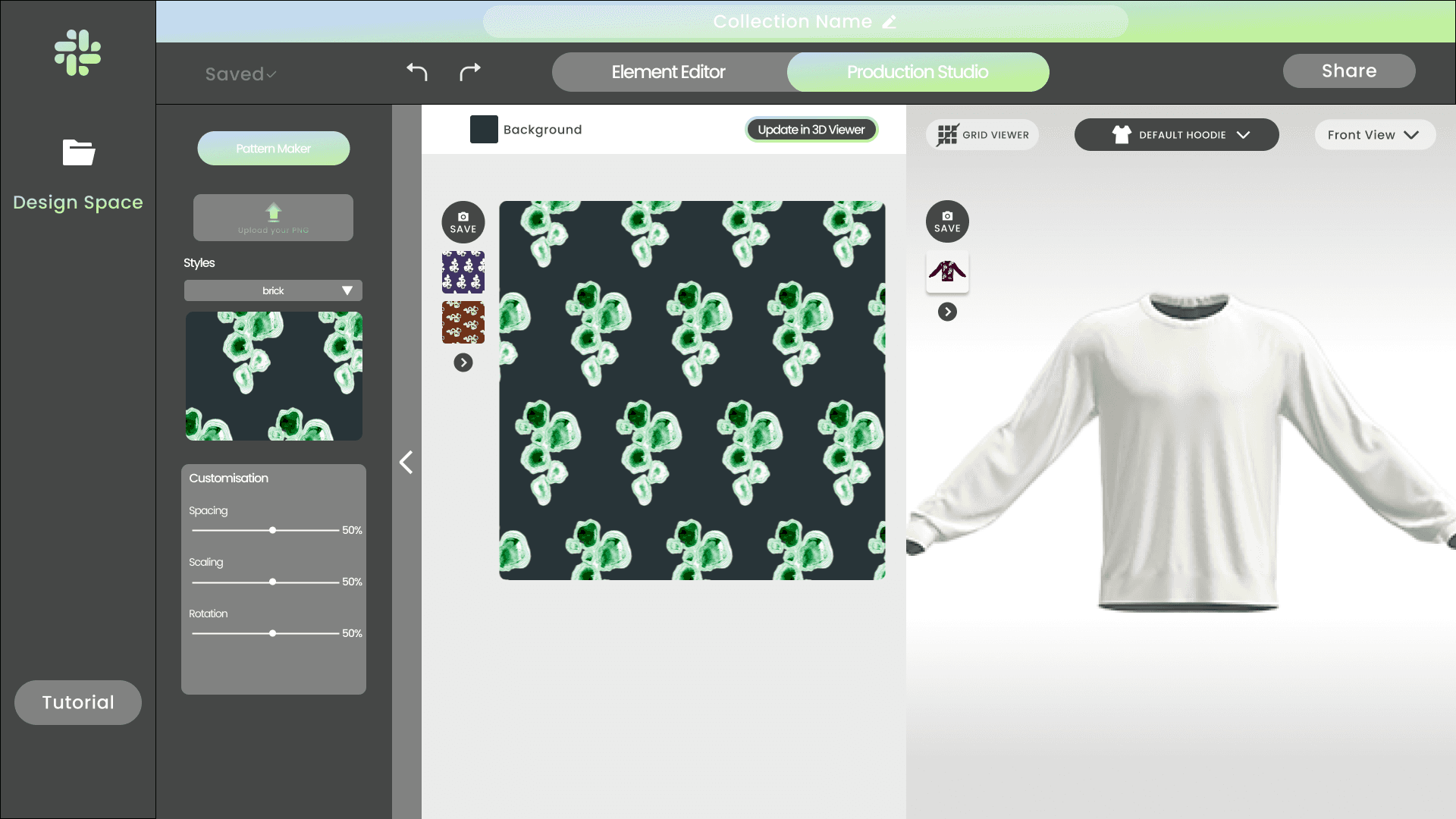The height and width of the screenshot is (819, 1456).
Task: Collapse the left panel with arrow
Action: [406, 462]
